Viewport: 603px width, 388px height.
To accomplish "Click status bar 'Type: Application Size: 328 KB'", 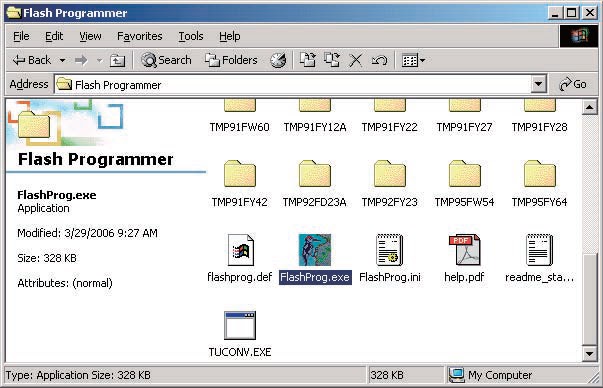I will [78, 375].
